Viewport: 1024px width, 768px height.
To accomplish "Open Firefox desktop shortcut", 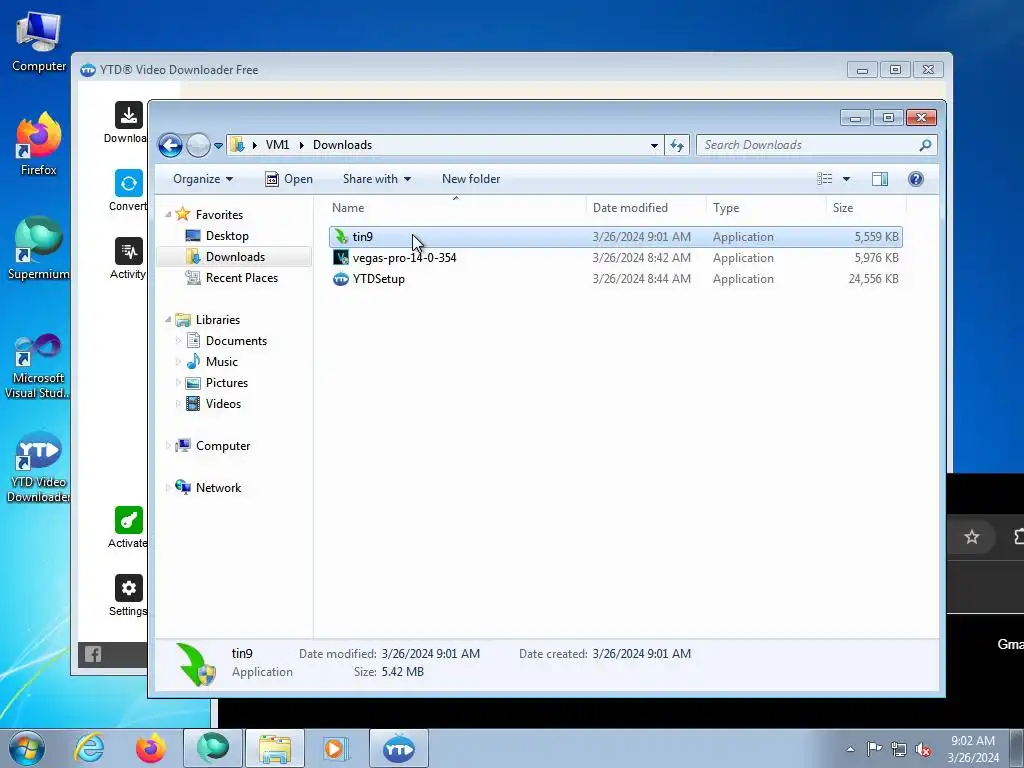I will (39, 144).
